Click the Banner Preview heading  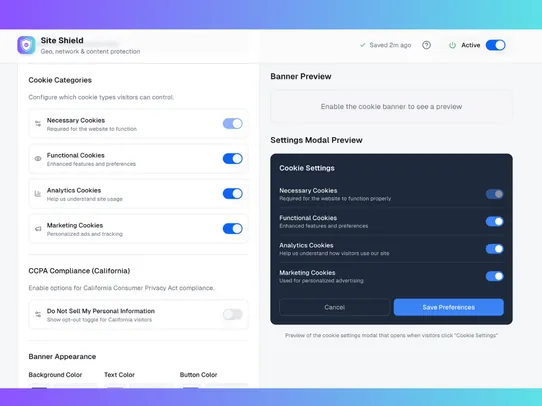point(301,76)
